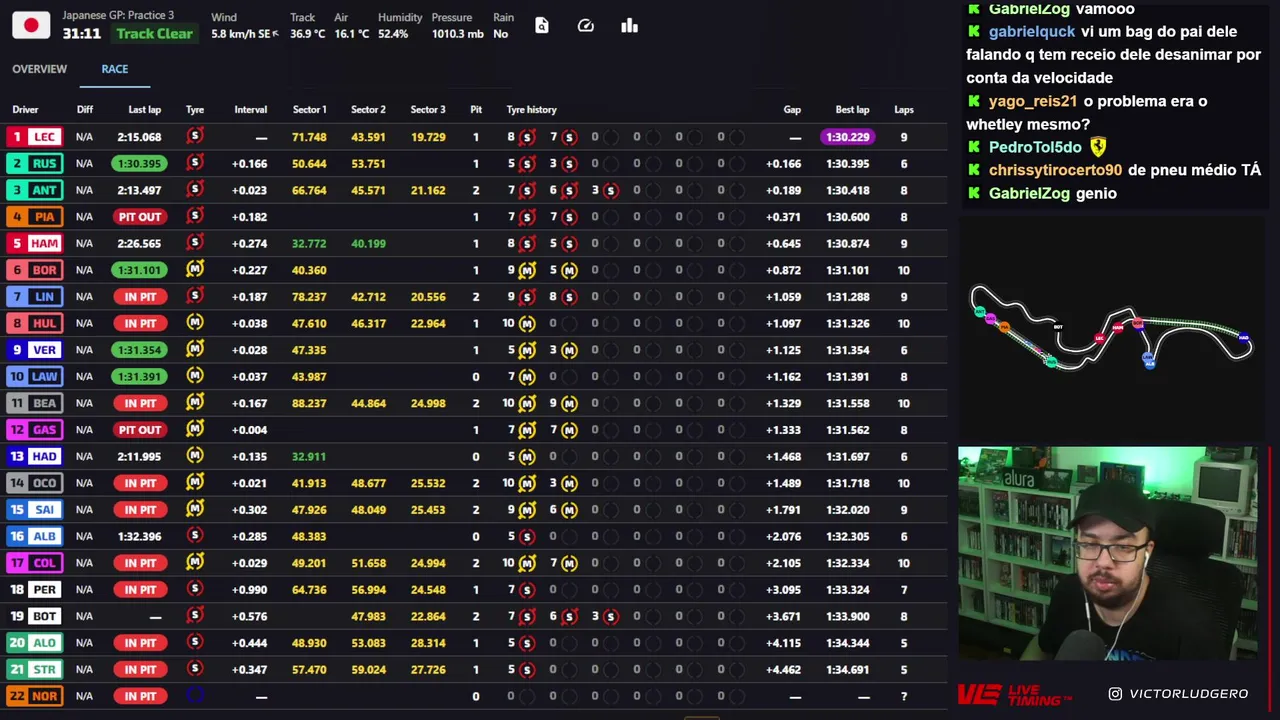Open the speedometer gauge icon

pos(586,25)
